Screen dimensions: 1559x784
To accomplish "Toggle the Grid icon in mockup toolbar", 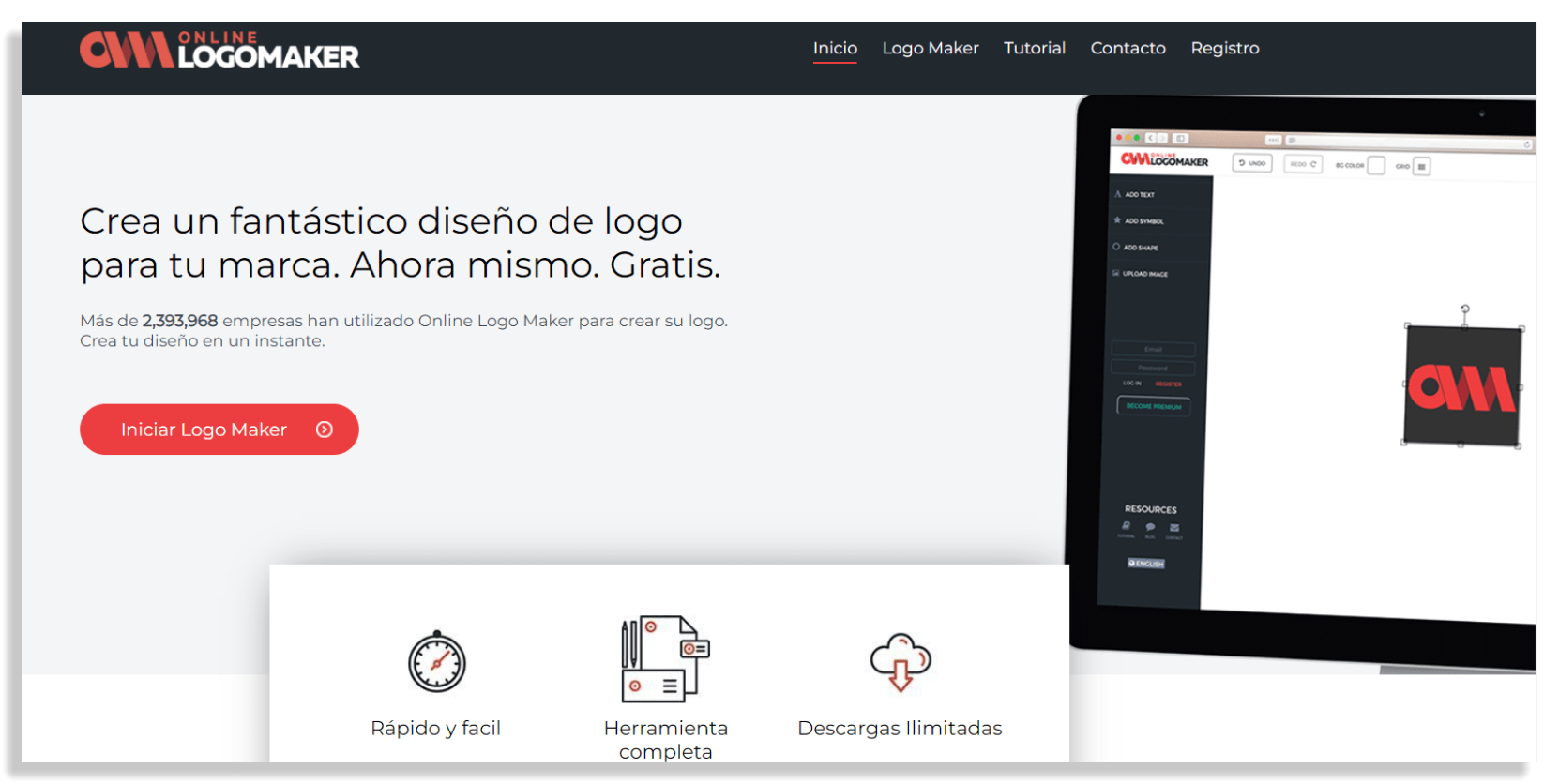I will click(x=1422, y=167).
